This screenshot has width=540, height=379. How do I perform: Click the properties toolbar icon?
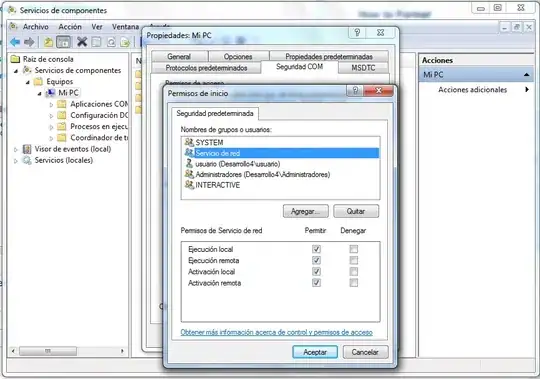(x=96, y=42)
